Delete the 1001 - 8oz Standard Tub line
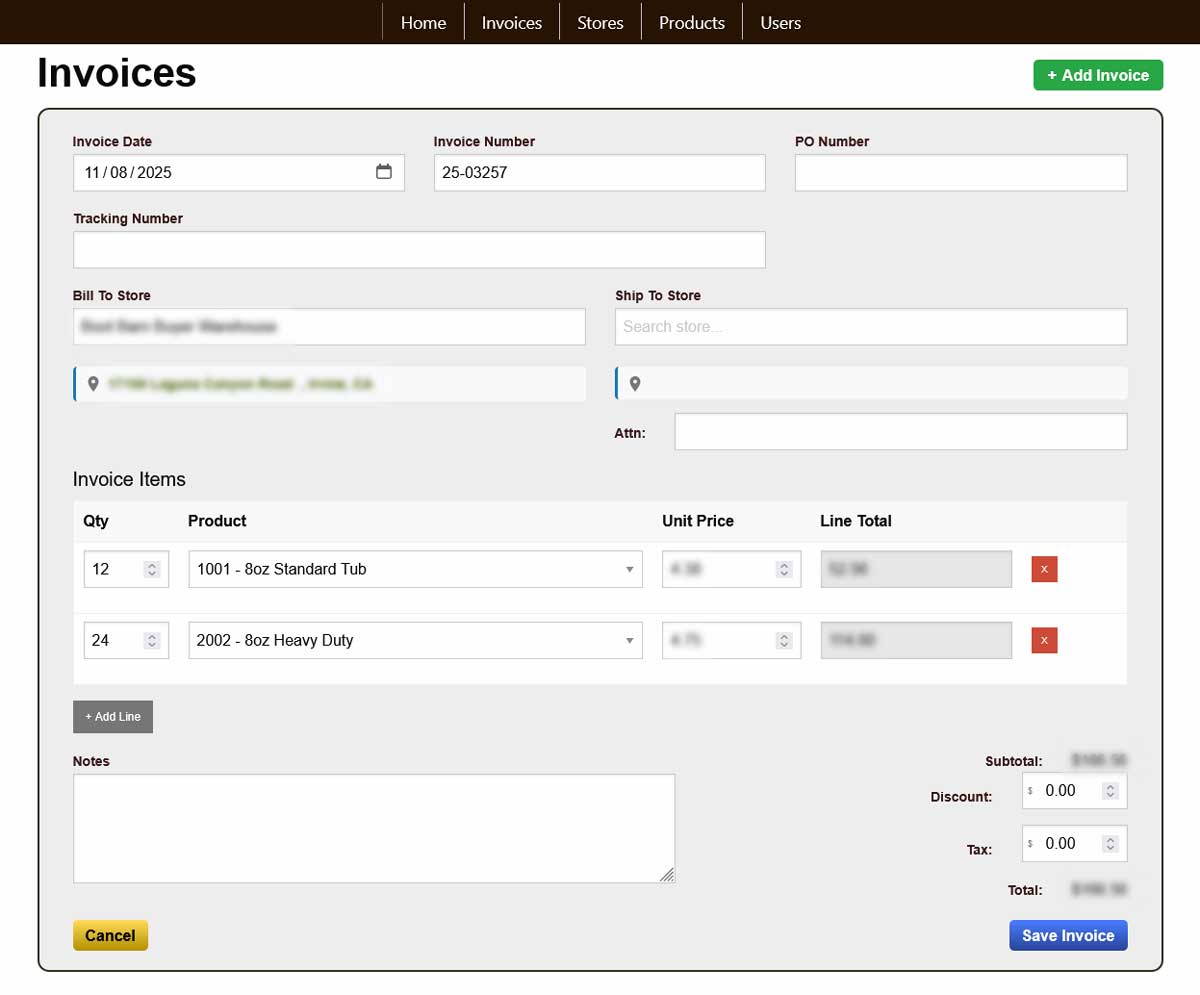Viewport: 1200px width, 995px height. pos(1044,569)
